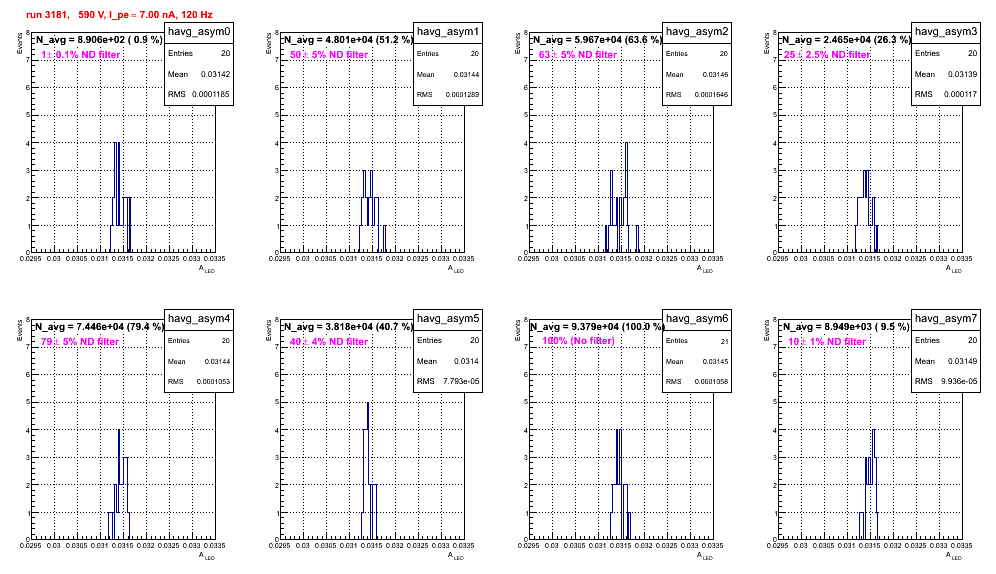996x574 pixels.
Task: Click the N_avg = 2.465e+04 label
Action: coord(846,39)
